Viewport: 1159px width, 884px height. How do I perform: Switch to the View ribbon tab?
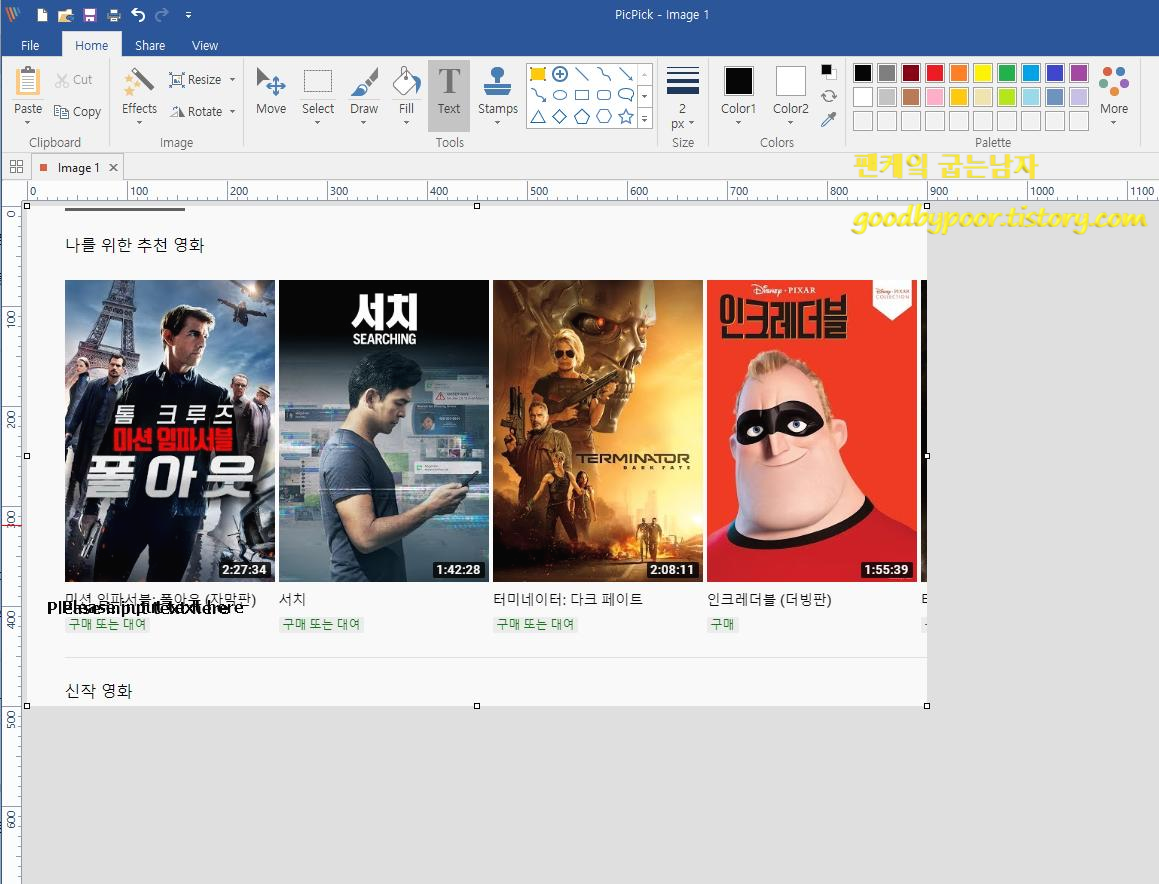tap(205, 45)
